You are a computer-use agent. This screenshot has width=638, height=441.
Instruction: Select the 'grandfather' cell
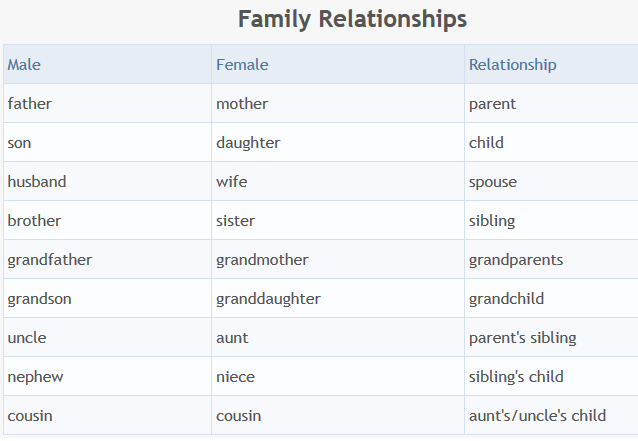click(x=107, y=260)
